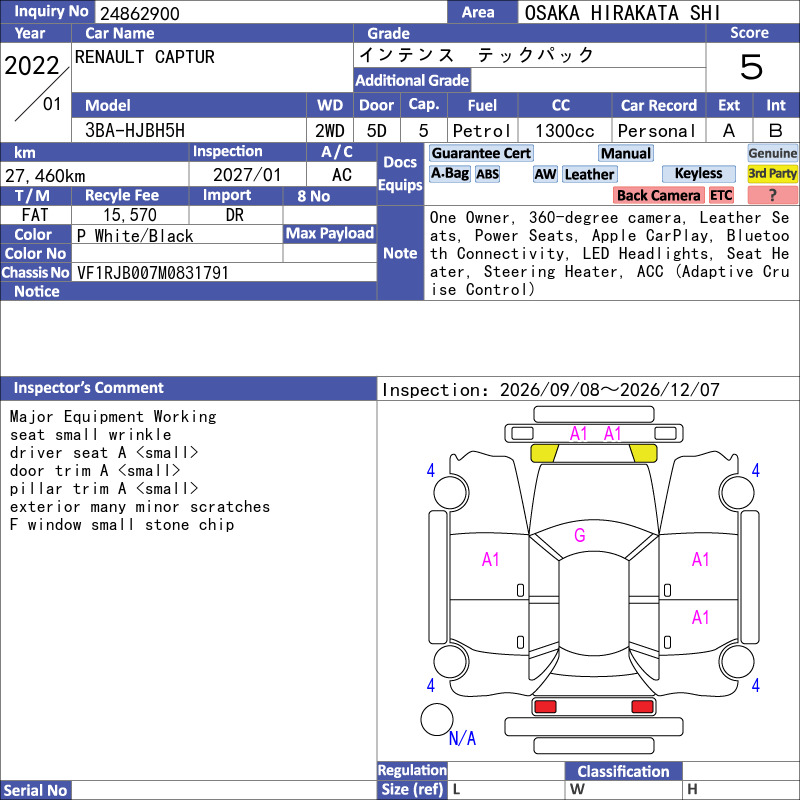The height and width of the screenshot is (800, 800).
Task: Click the Manual document badge
Action: pos(626,154)
